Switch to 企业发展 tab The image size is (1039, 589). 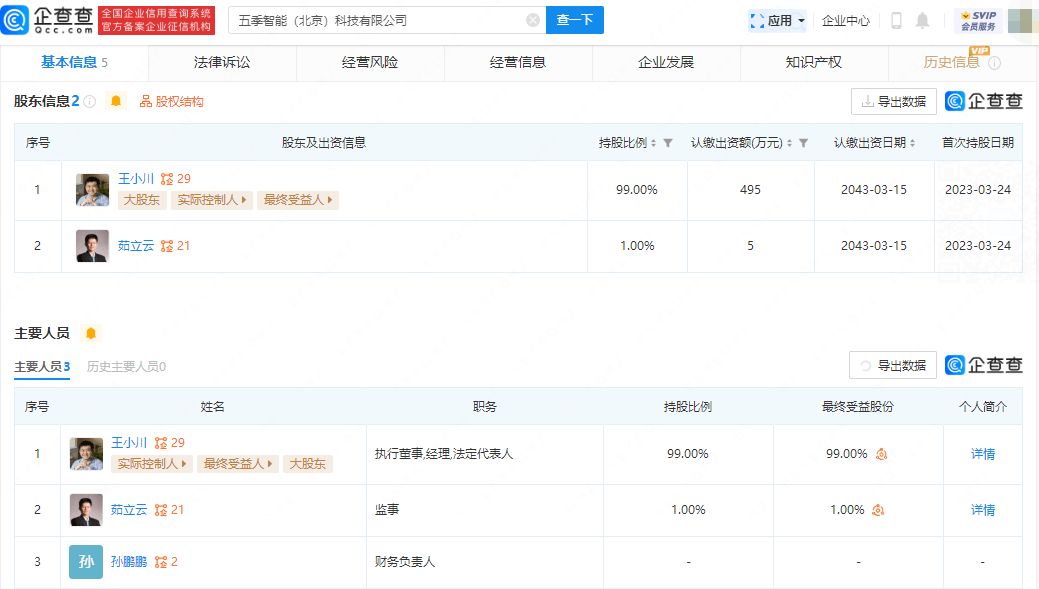(x=666, y=62)
